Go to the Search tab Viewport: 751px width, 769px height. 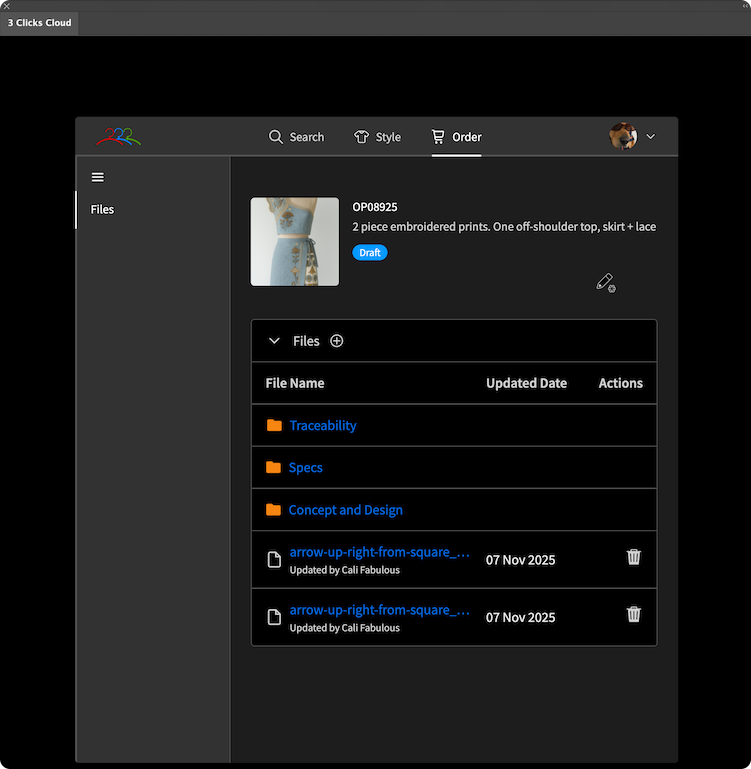coord(296,137)
